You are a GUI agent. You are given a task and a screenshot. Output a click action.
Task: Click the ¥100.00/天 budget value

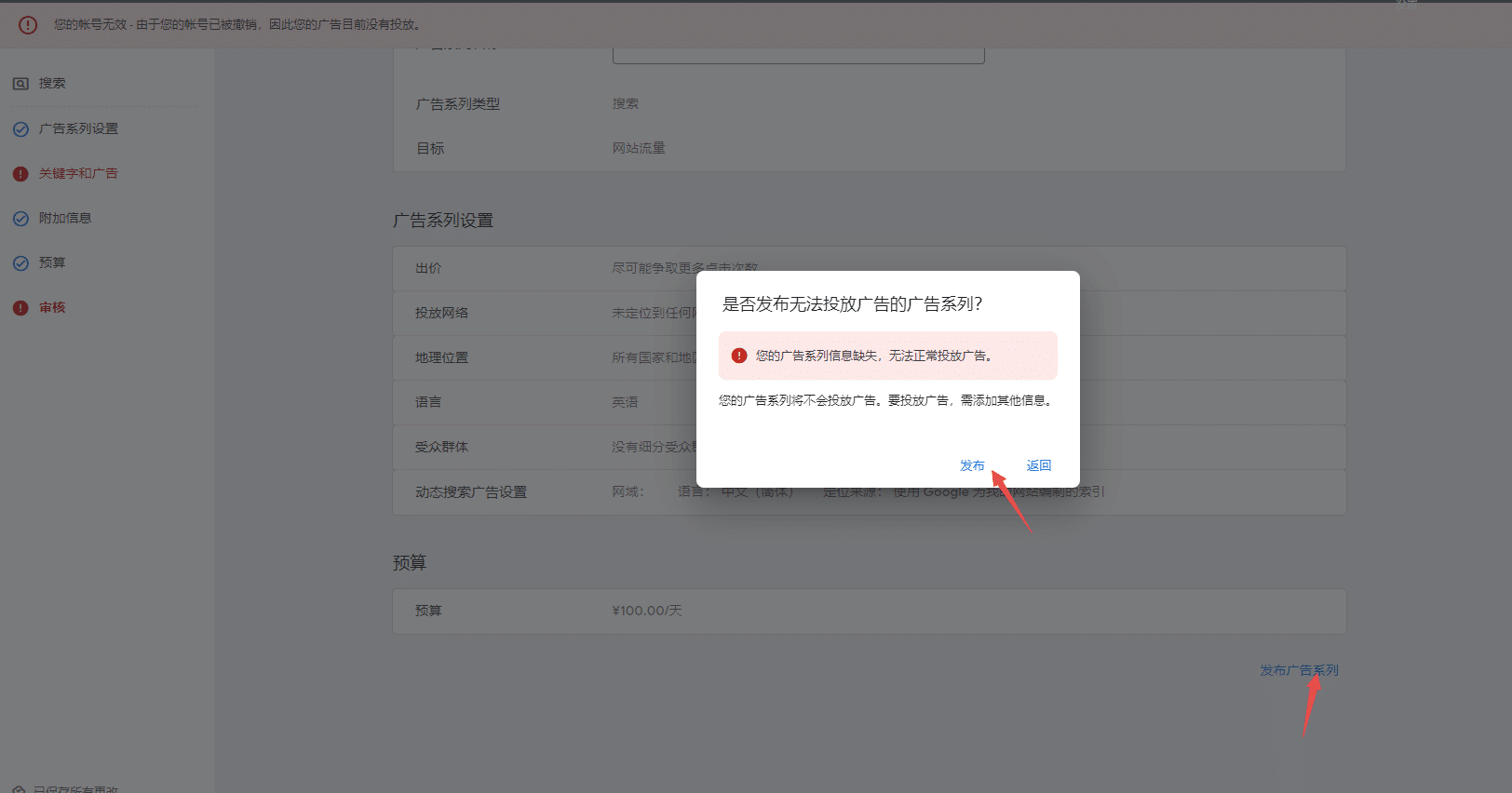coord(647,611)
